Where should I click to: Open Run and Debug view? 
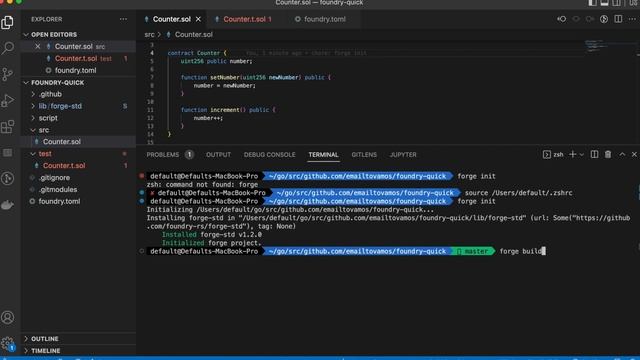point(7,100)
